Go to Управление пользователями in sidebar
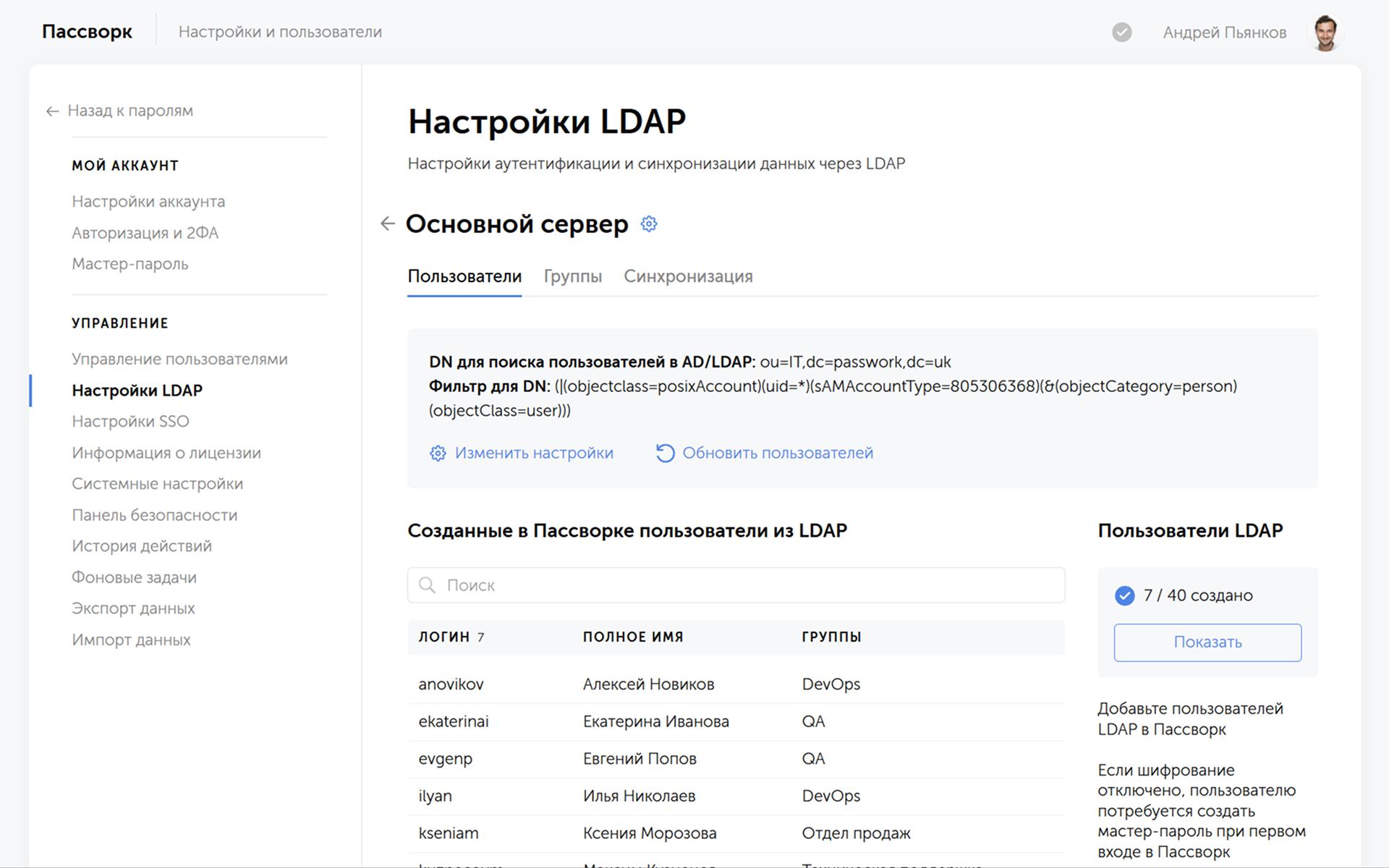 pyautogui.click(x=179, y=359)
